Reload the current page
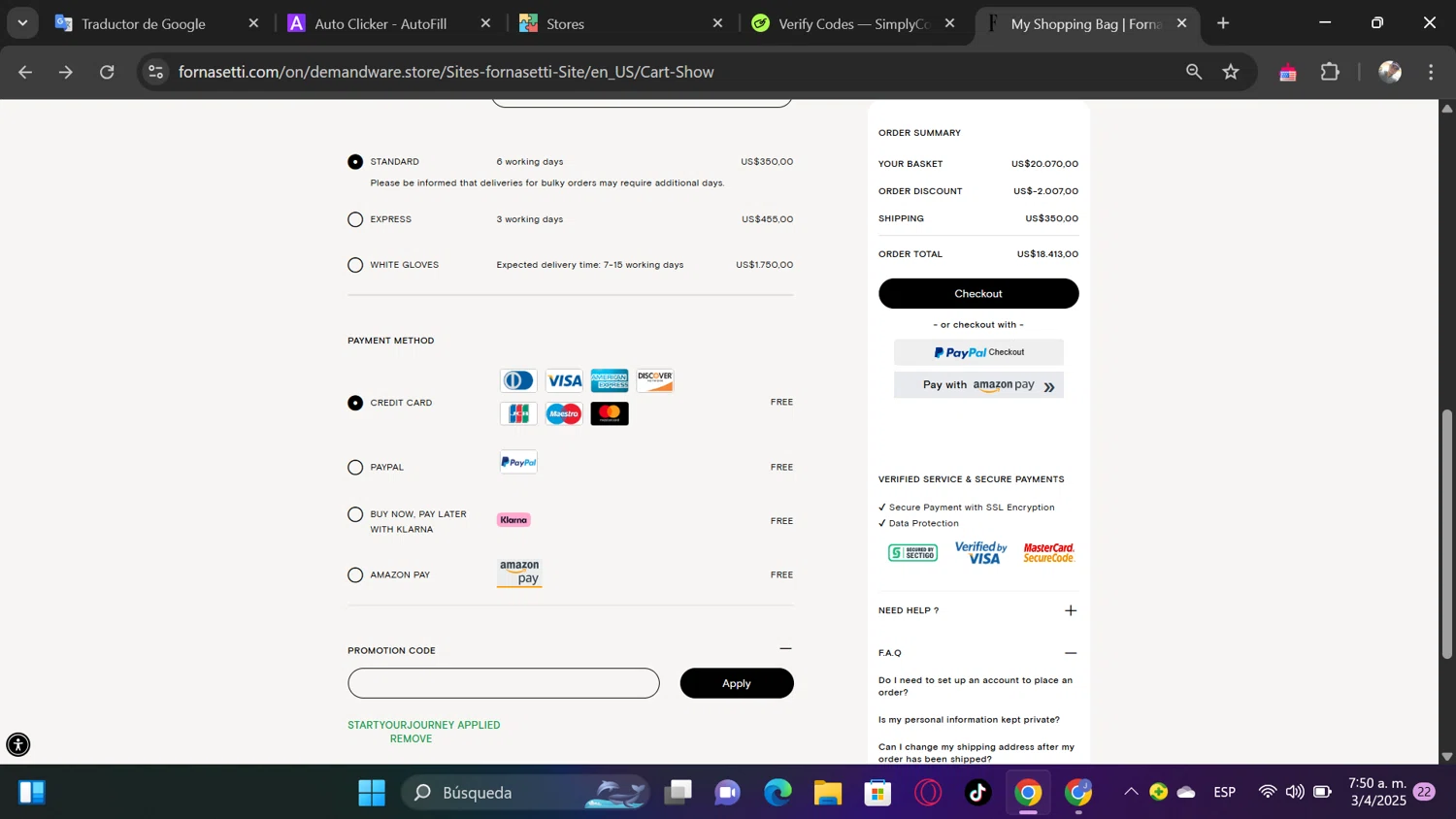Viewport: 1456px width, 819px height. (x=107, y=72)
